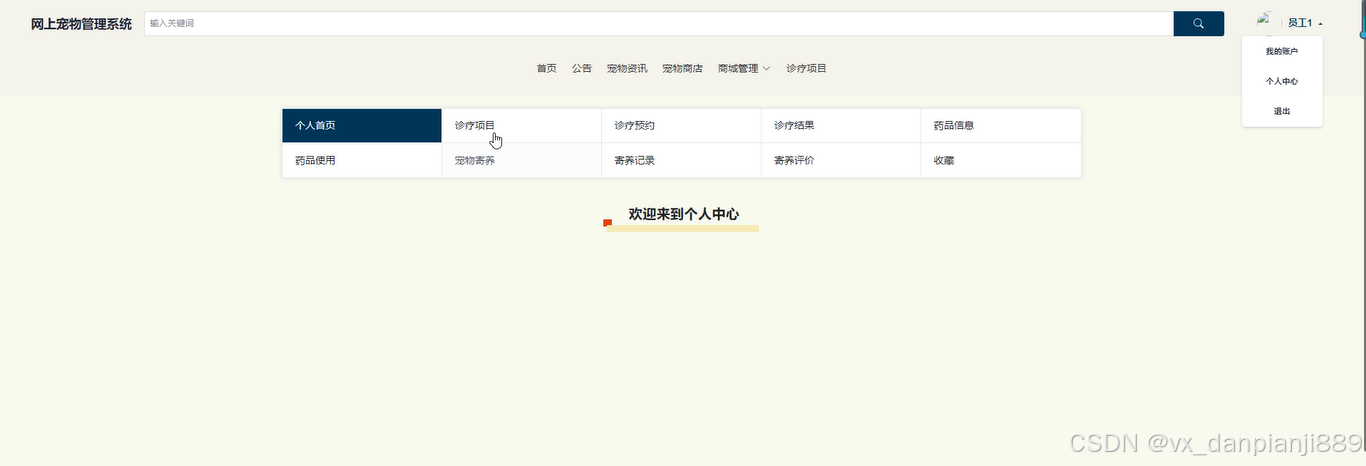This screenshot has height=466, width=1366.
Task: Open 宠物商店 in navigation bar
Action: tap(682, 69)
